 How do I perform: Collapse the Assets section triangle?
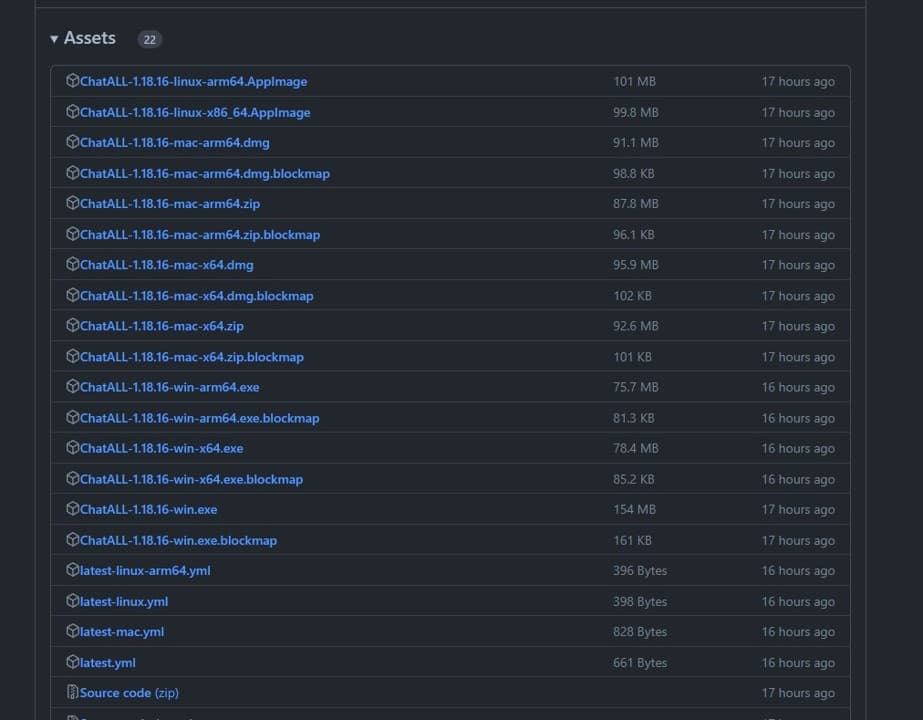click(54, 39)
